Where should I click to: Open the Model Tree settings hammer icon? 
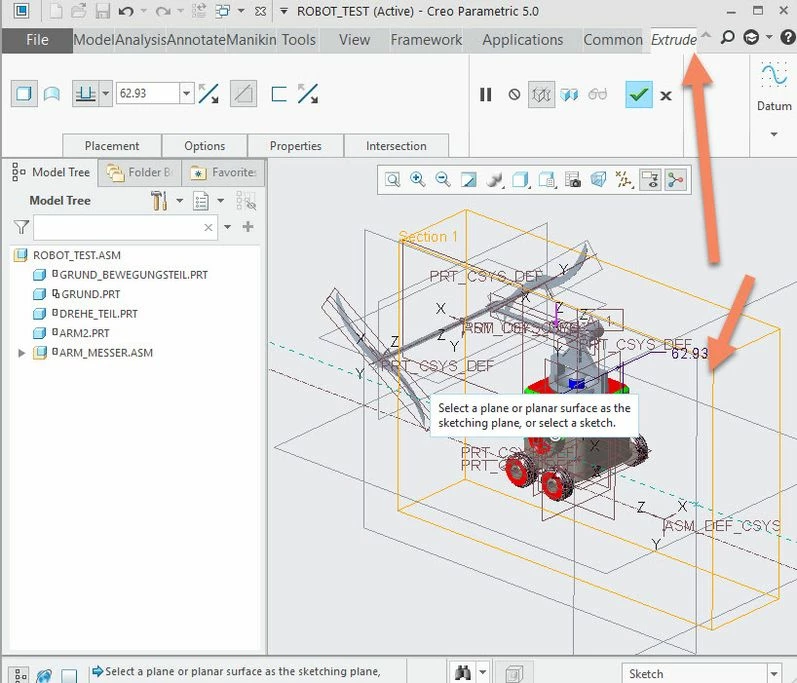pos(159,201)
